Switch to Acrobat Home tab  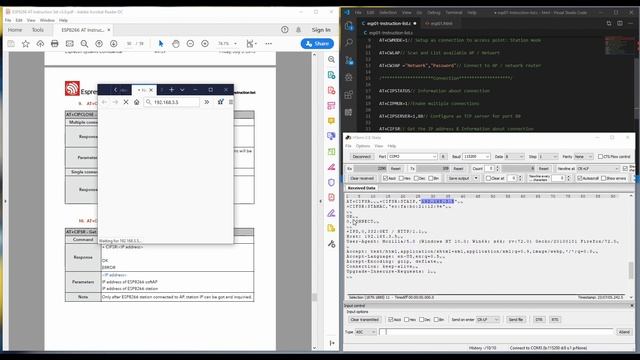(x=15, y=30)
